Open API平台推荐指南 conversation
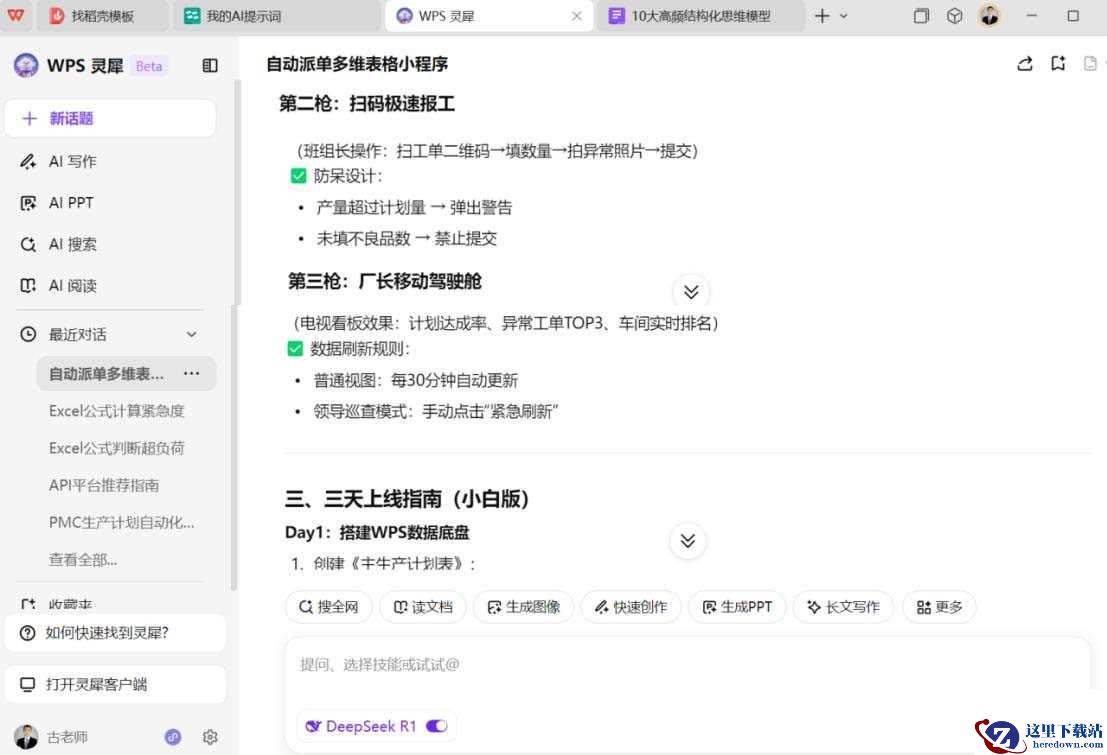The width and height of the screenshot is (1107, 755). click(104, 485)
